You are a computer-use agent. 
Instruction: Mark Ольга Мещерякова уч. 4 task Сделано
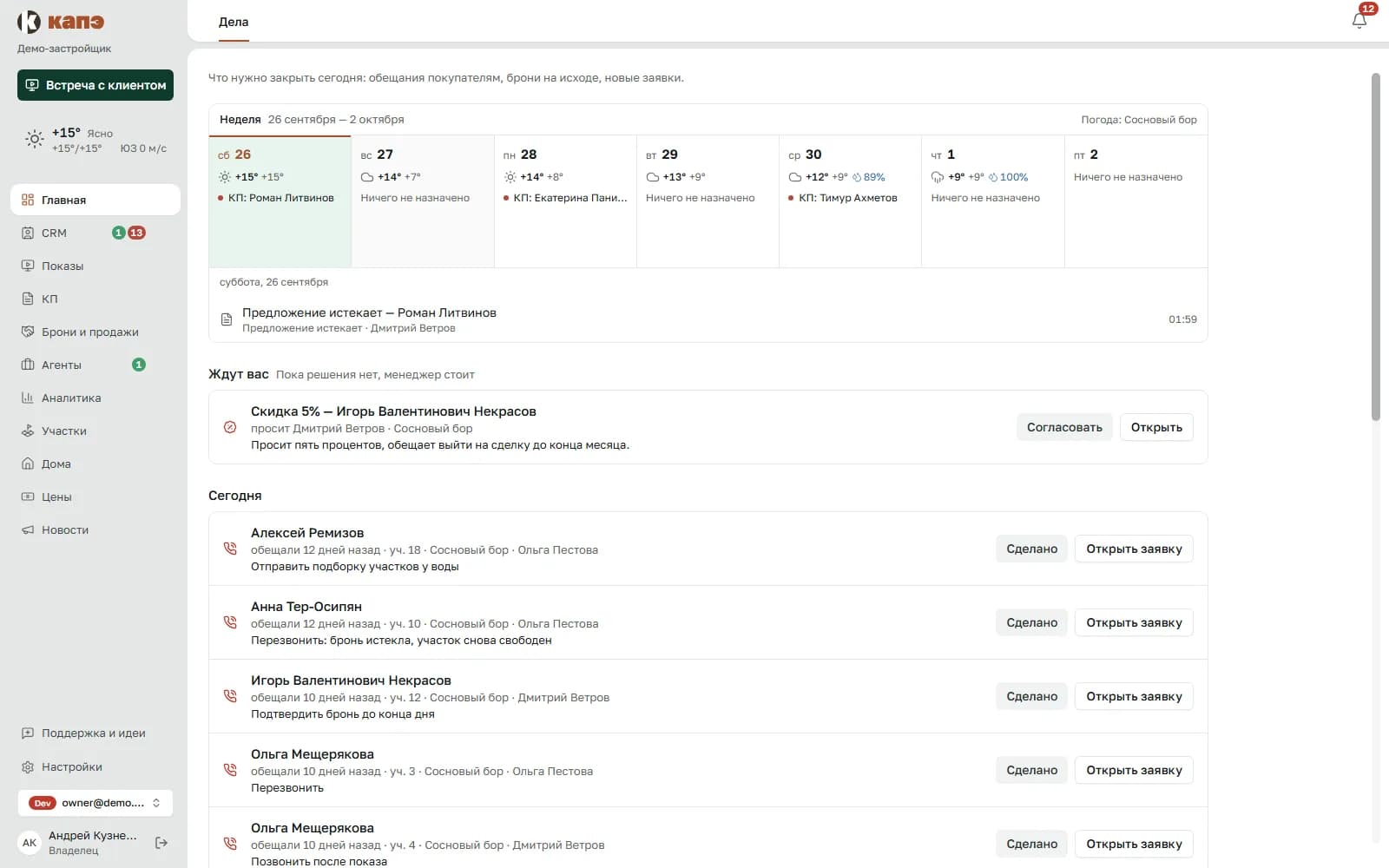1031,844
